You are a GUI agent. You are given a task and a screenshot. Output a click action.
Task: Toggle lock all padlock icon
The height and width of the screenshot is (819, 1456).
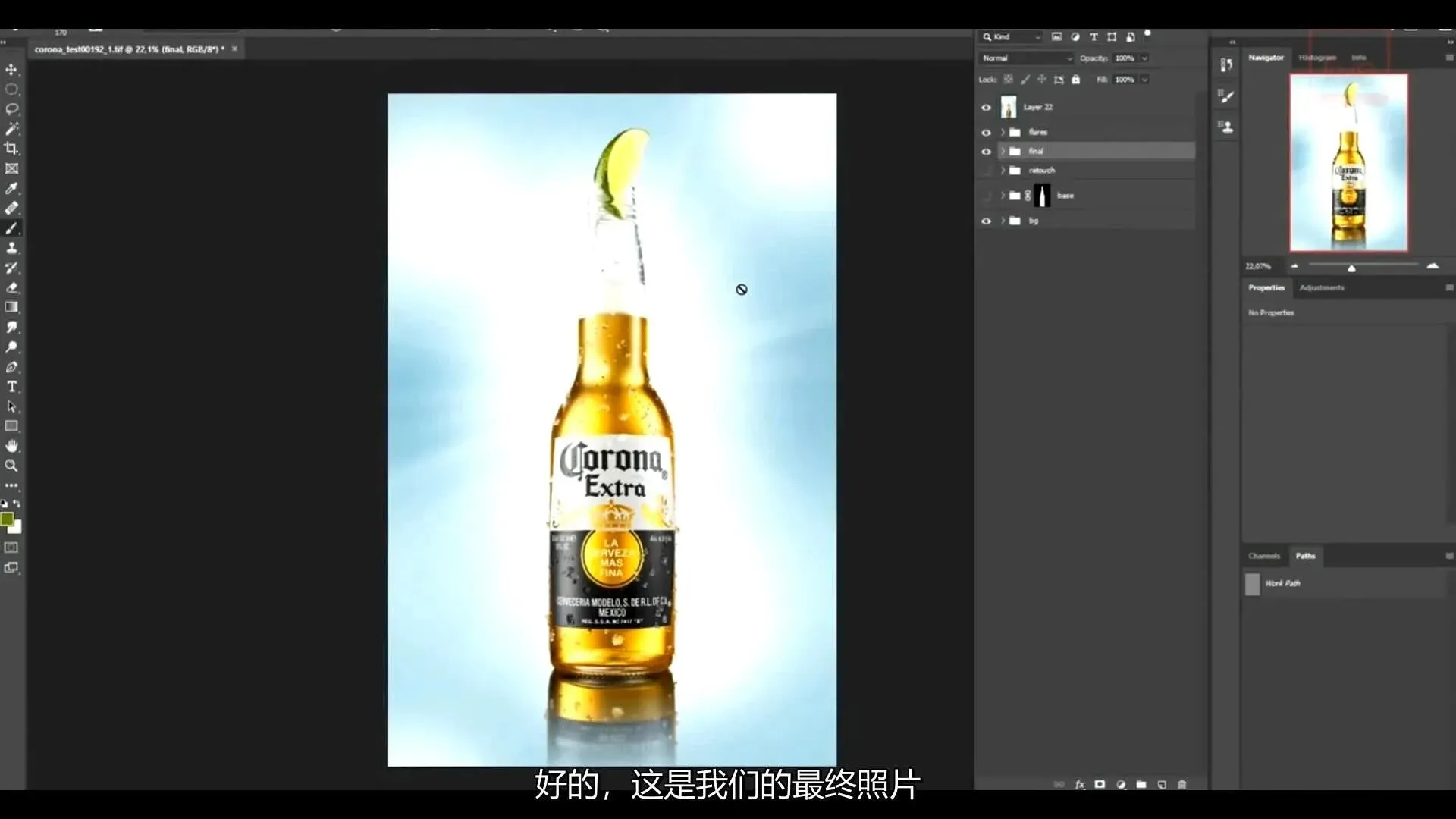[1075, 79]
